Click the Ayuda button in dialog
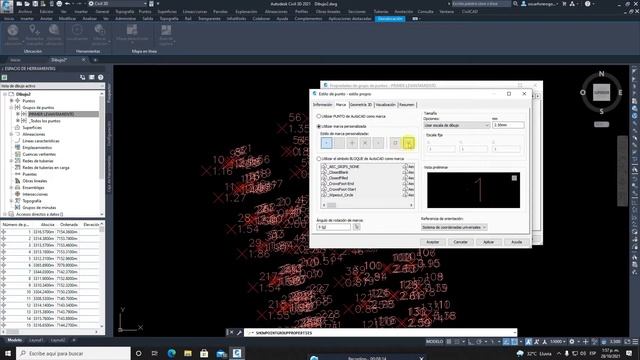 (516, 242)
